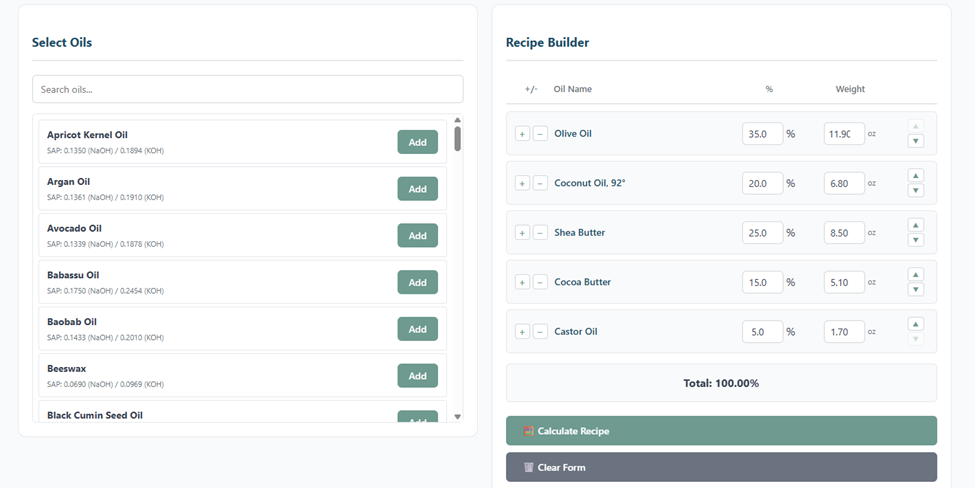Image resolution: width=975 pixels, height=488 pixels.
Task: Add Argan Oil to recipe
Action: click(417, 188)
